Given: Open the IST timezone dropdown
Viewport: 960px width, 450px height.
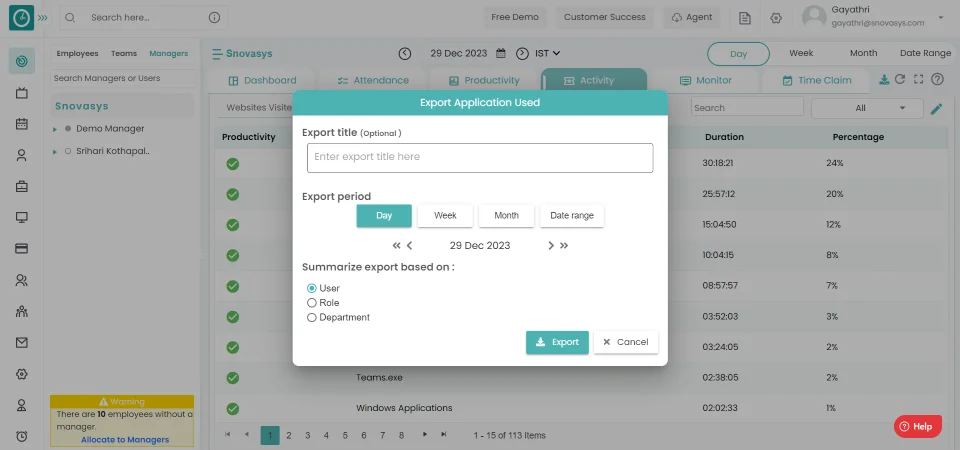Looking at the screenshot, I should click(547, 53).
